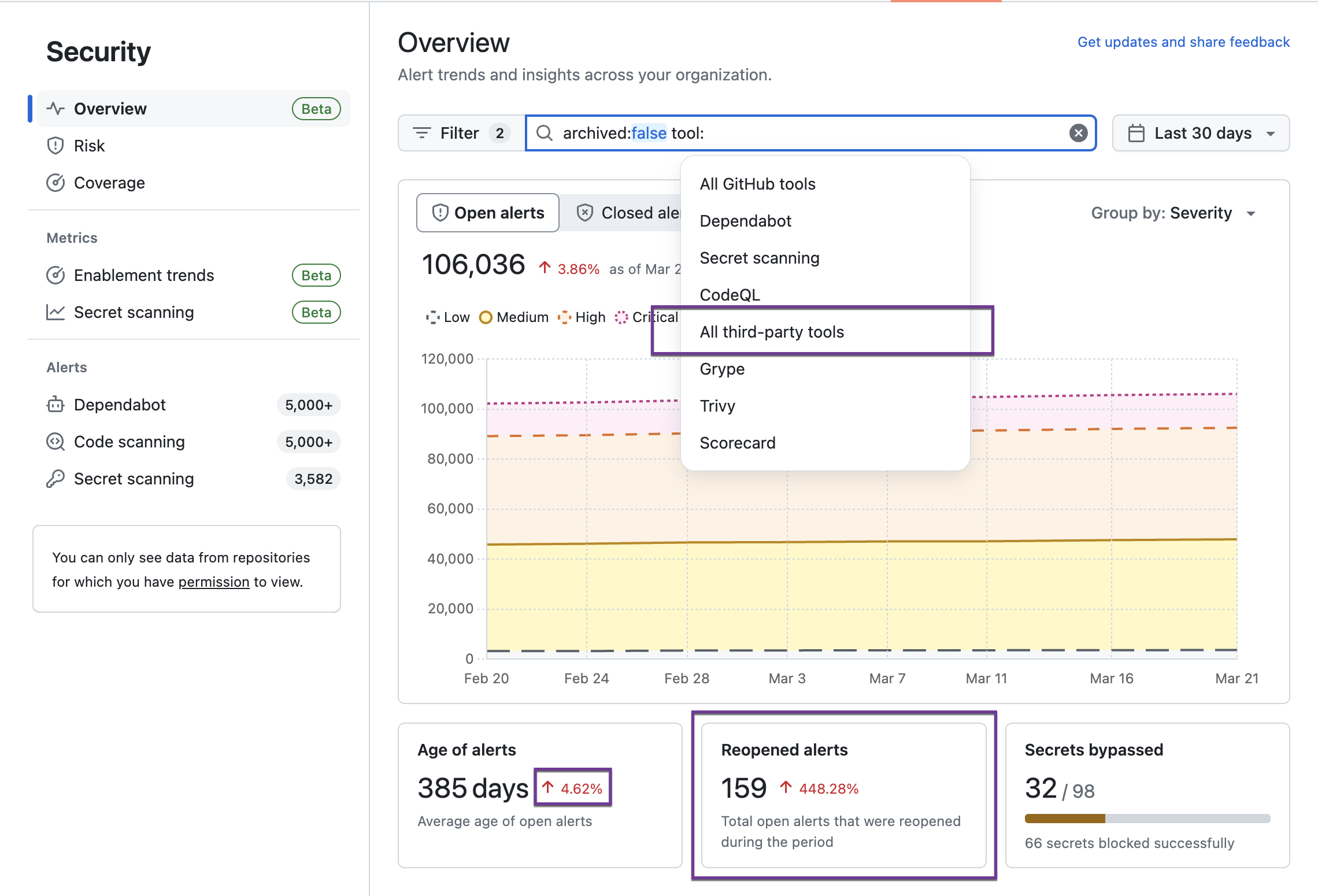1318x896 pixels.
Task: Click the Dependabot alerts icon
Action: tap(56, 404)
